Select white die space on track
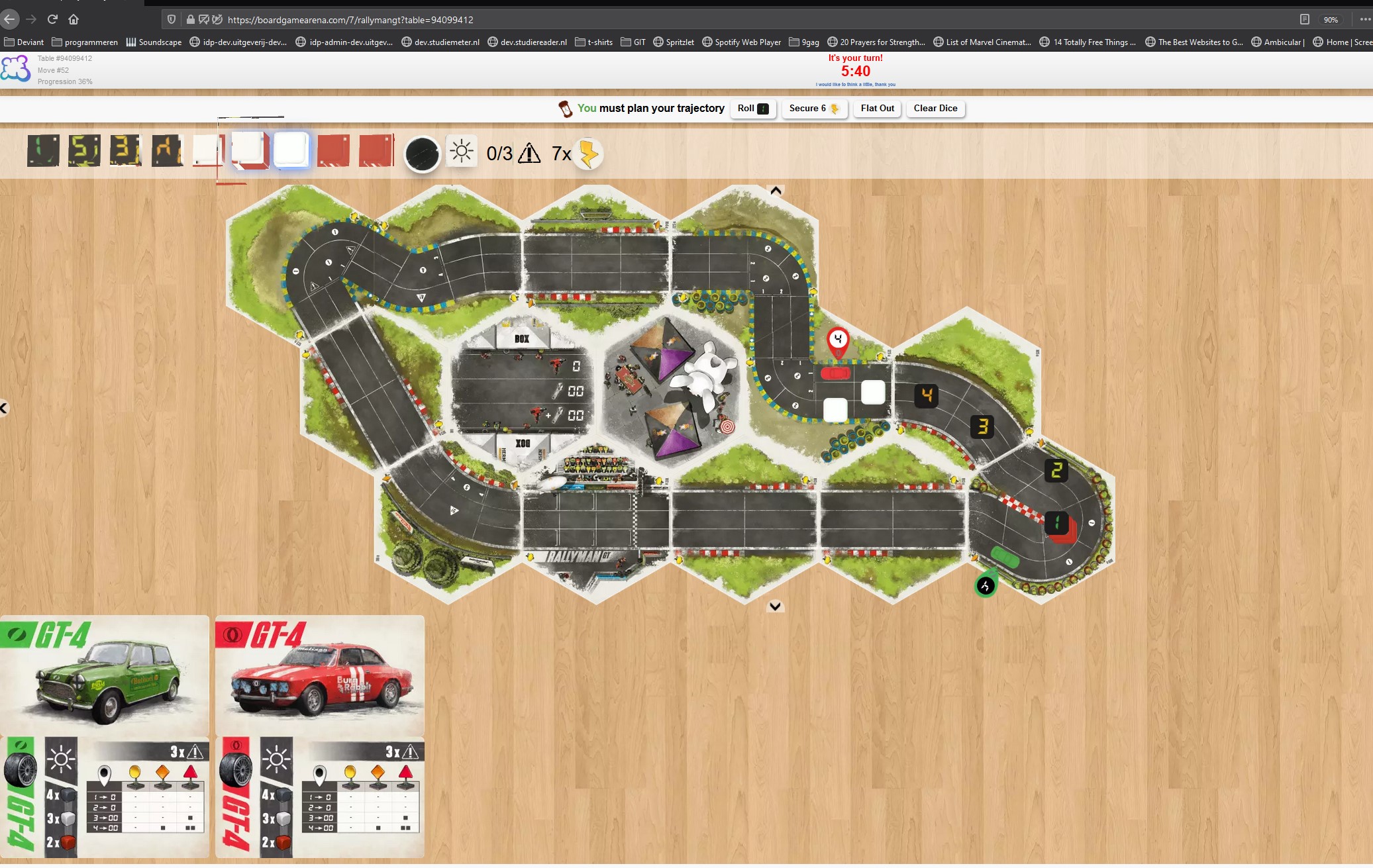This screenshot has height=868, width=1373. click(x=873, y=393)
